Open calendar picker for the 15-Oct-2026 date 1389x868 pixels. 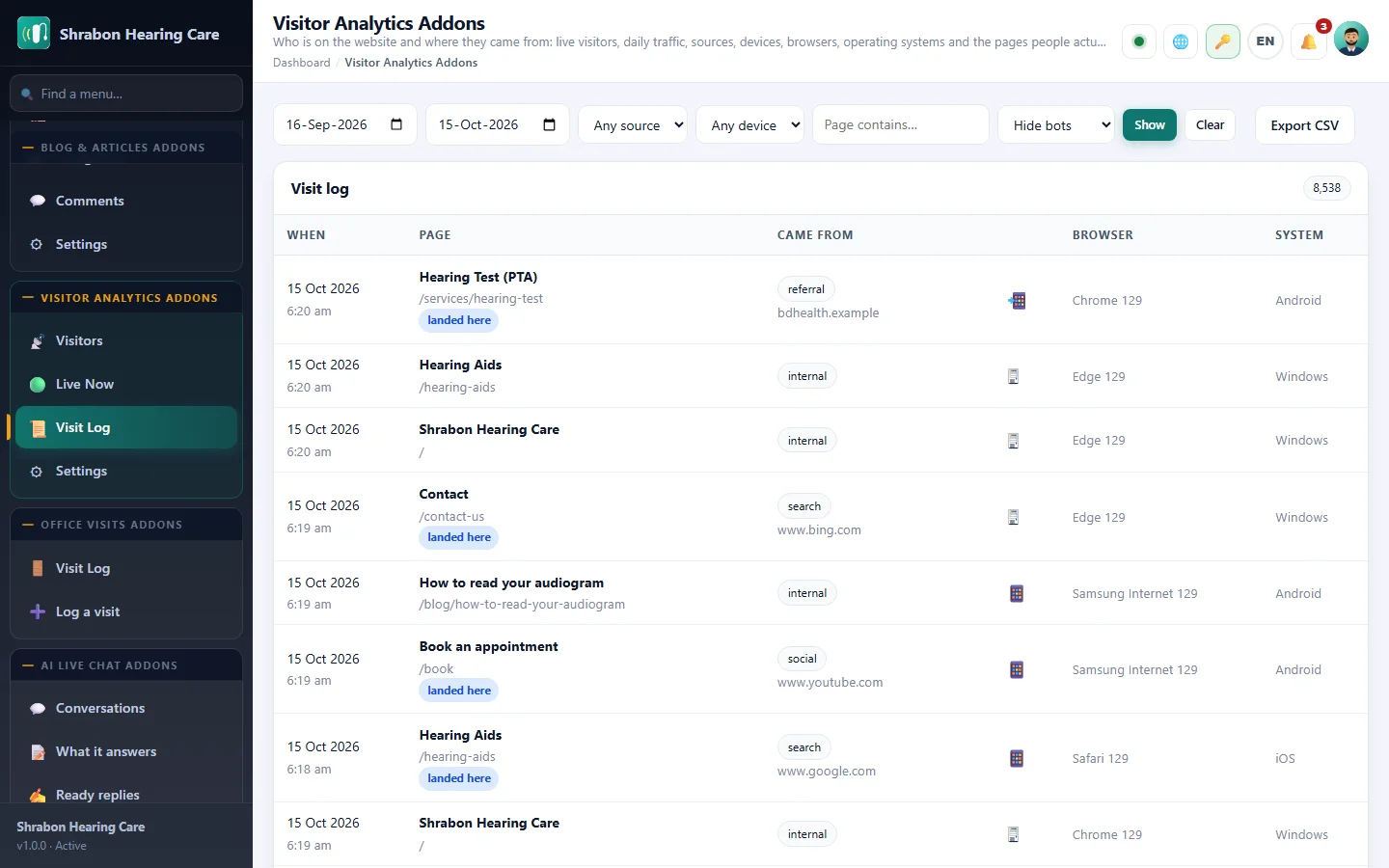click(550, 124)
